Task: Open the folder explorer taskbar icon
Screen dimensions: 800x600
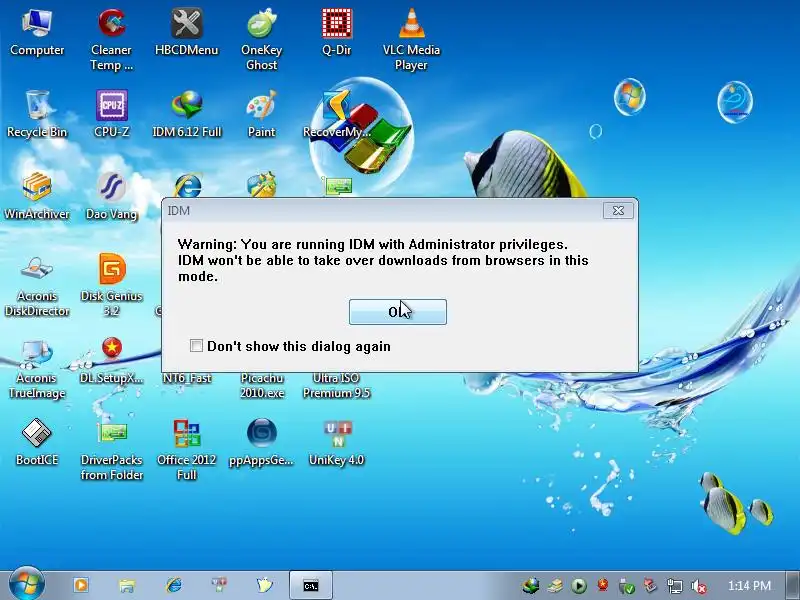Action: click(x=127, y=585)
